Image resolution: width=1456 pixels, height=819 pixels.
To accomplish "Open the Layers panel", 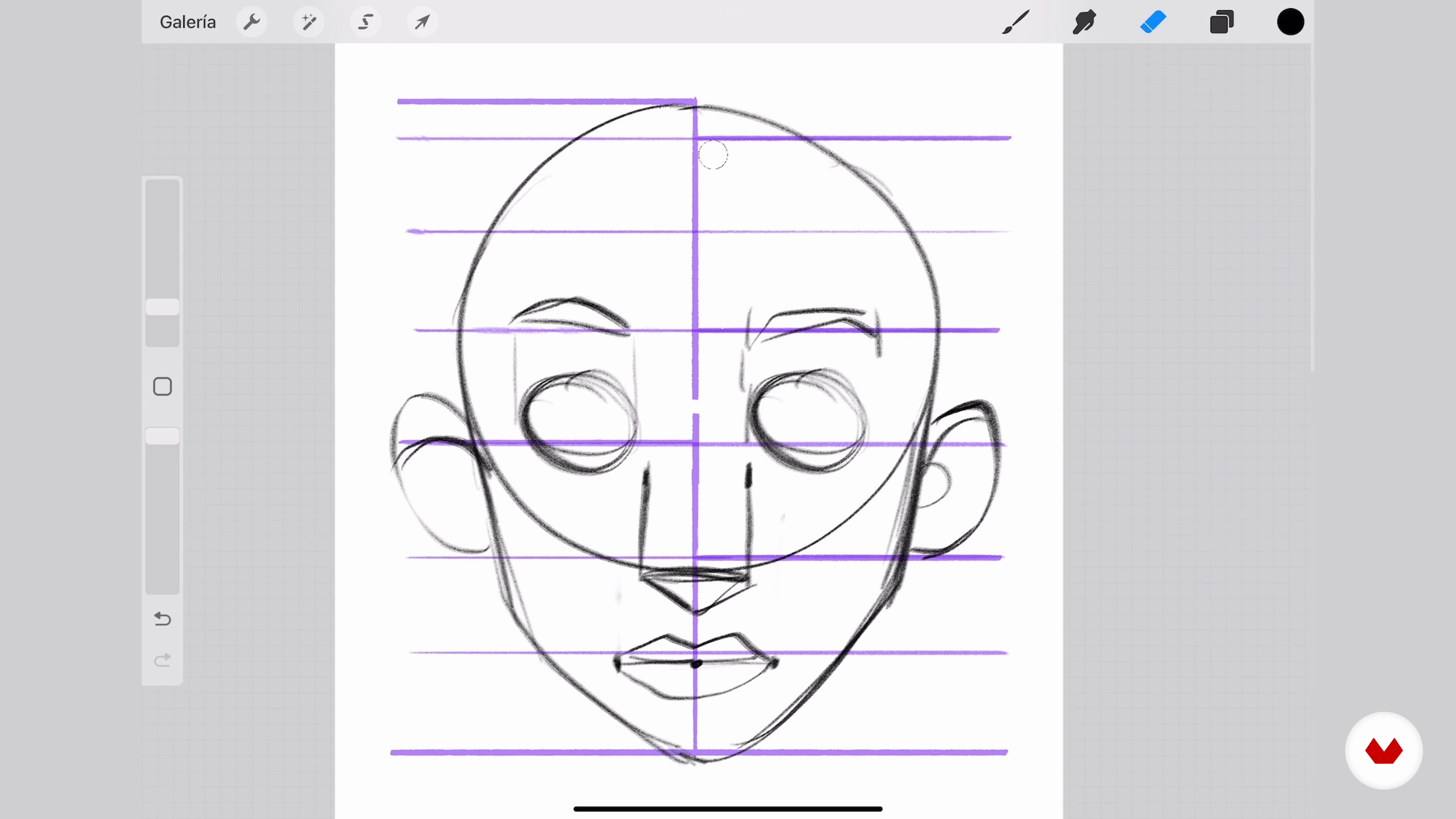I will 1221,22.
